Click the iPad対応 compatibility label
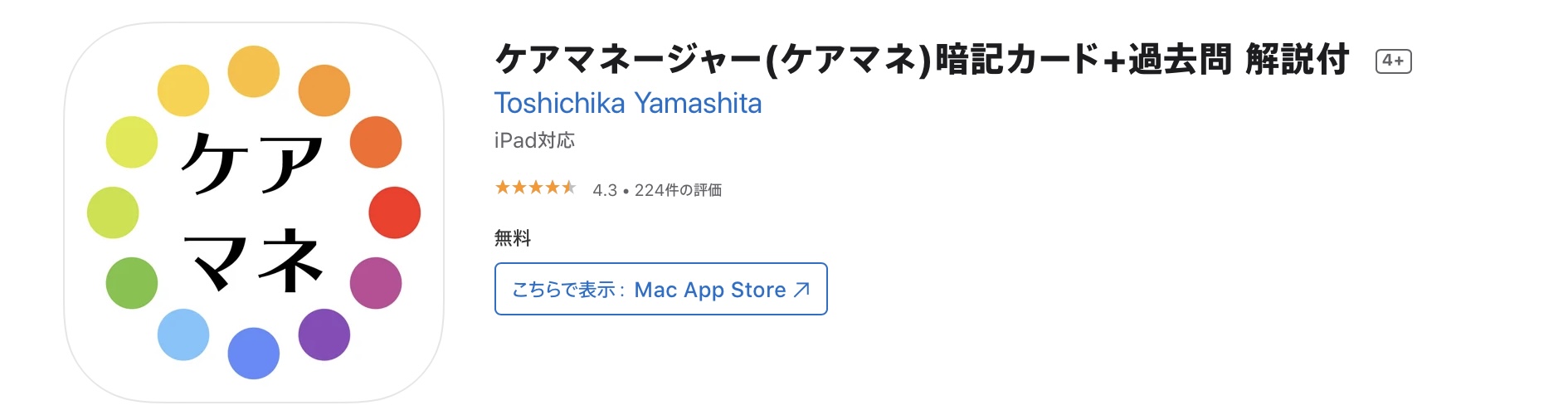 click(534, 140)
